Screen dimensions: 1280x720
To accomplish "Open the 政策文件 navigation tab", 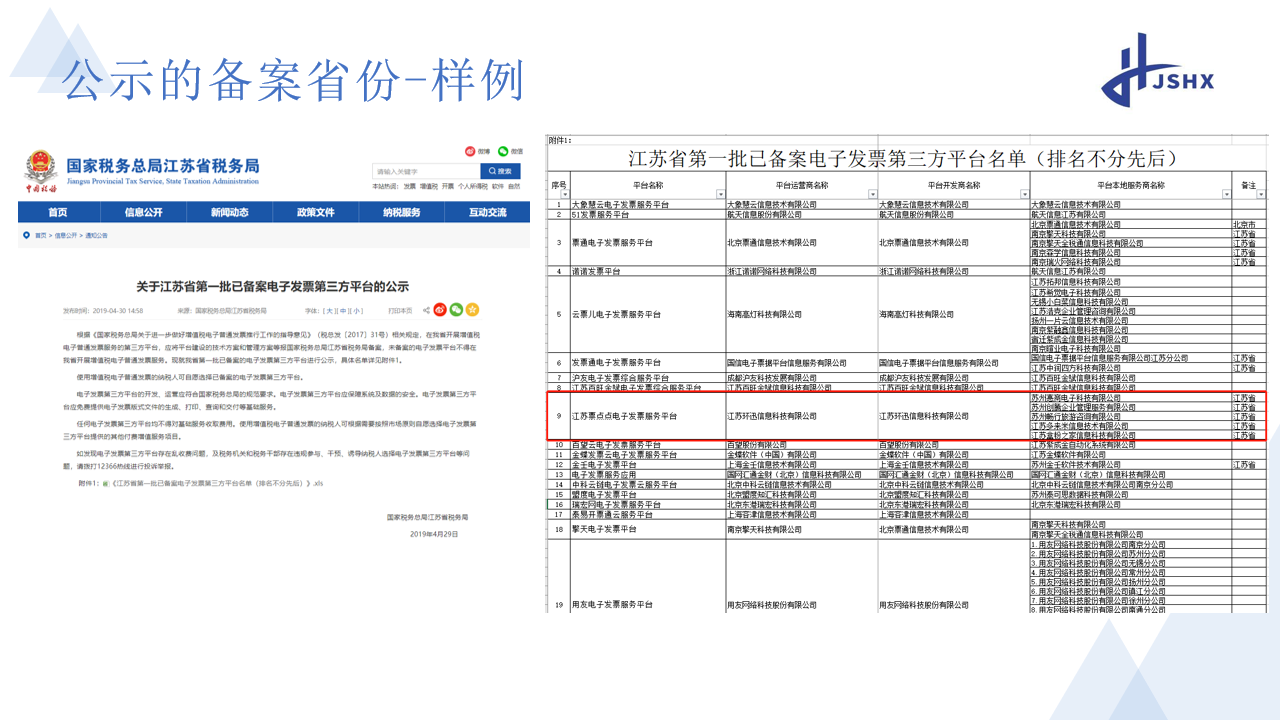I will (x=316, y=212).
